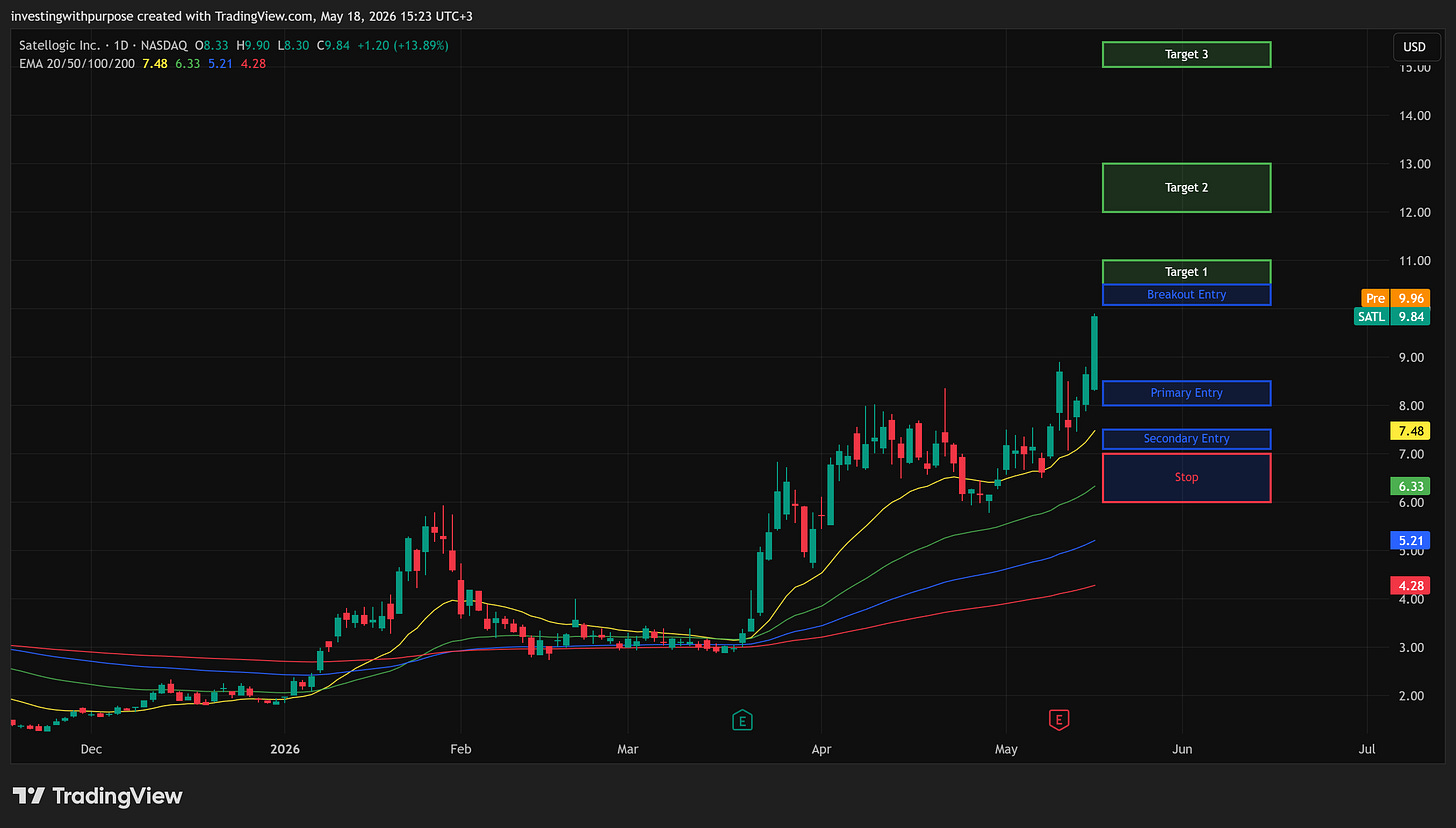The width and height of the screenshot is (1456, 828).
Task: Select the Secondary Entry box
Action: [1186, 439]
